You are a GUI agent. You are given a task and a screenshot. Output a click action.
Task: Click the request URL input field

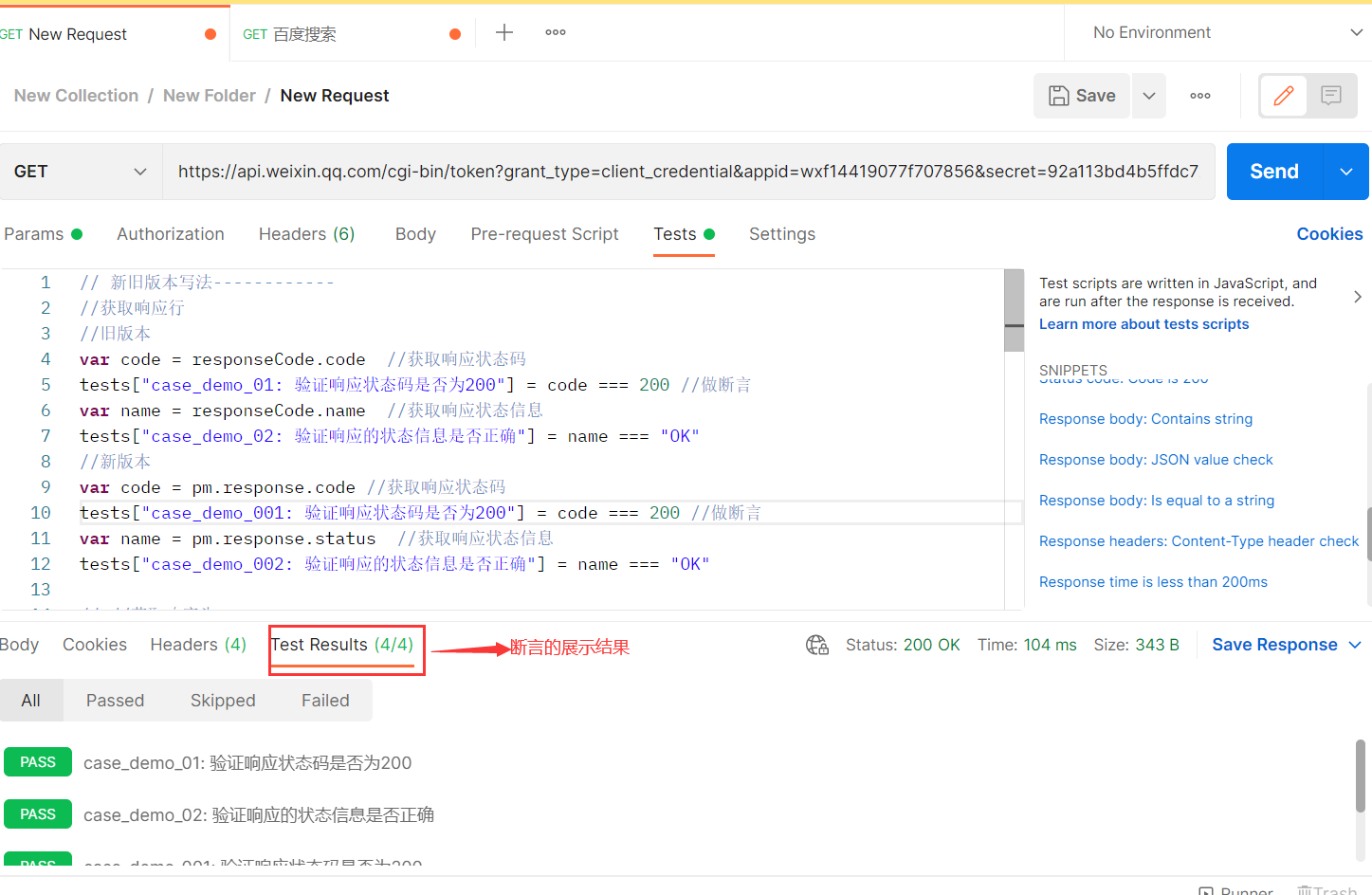click(688, 172)
